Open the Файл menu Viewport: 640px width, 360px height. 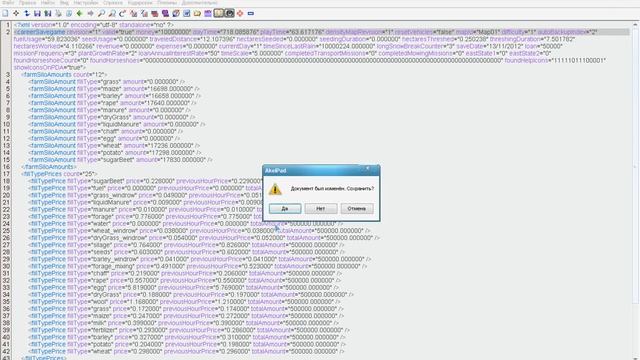[8, 3]
